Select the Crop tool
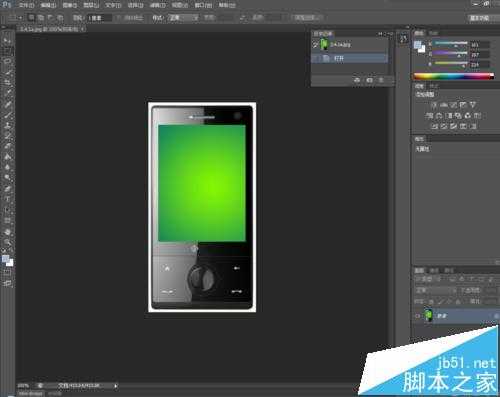 (x=7, y=83)
